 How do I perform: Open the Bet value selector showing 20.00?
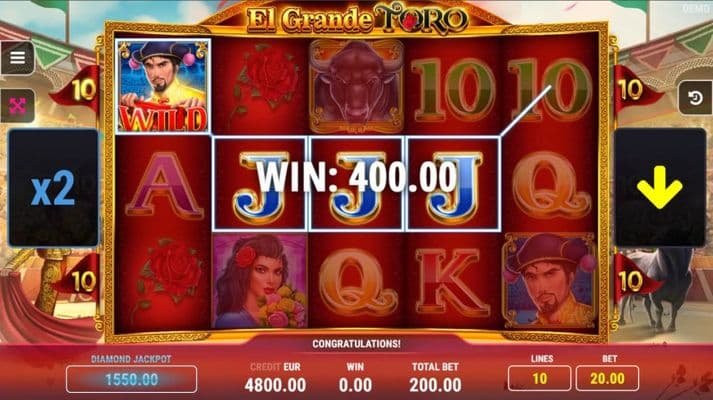[607, 378]
